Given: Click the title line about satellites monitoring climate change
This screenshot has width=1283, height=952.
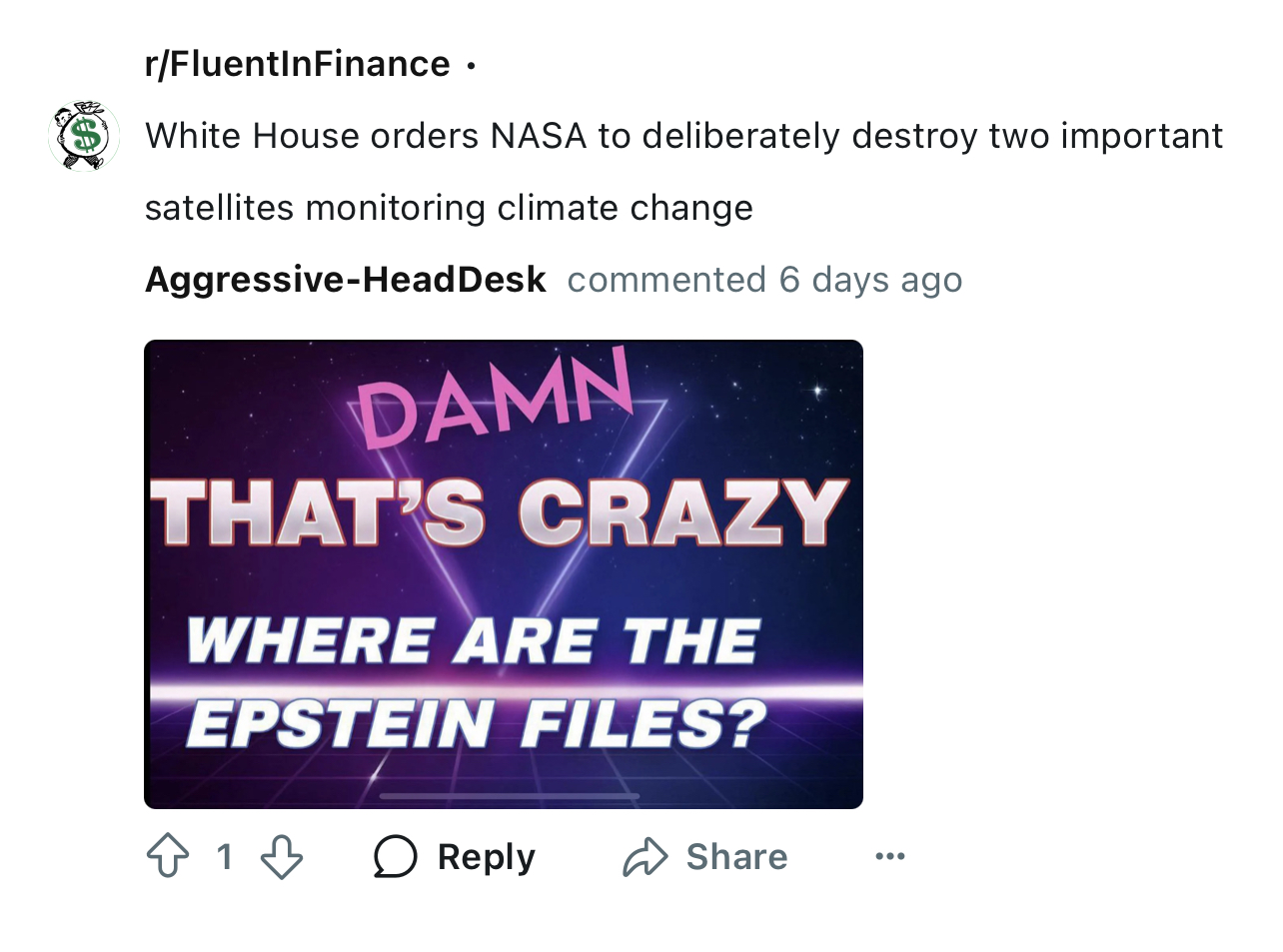Looking at the screenshot, I should pyautogui.click(x=449, y=208).
